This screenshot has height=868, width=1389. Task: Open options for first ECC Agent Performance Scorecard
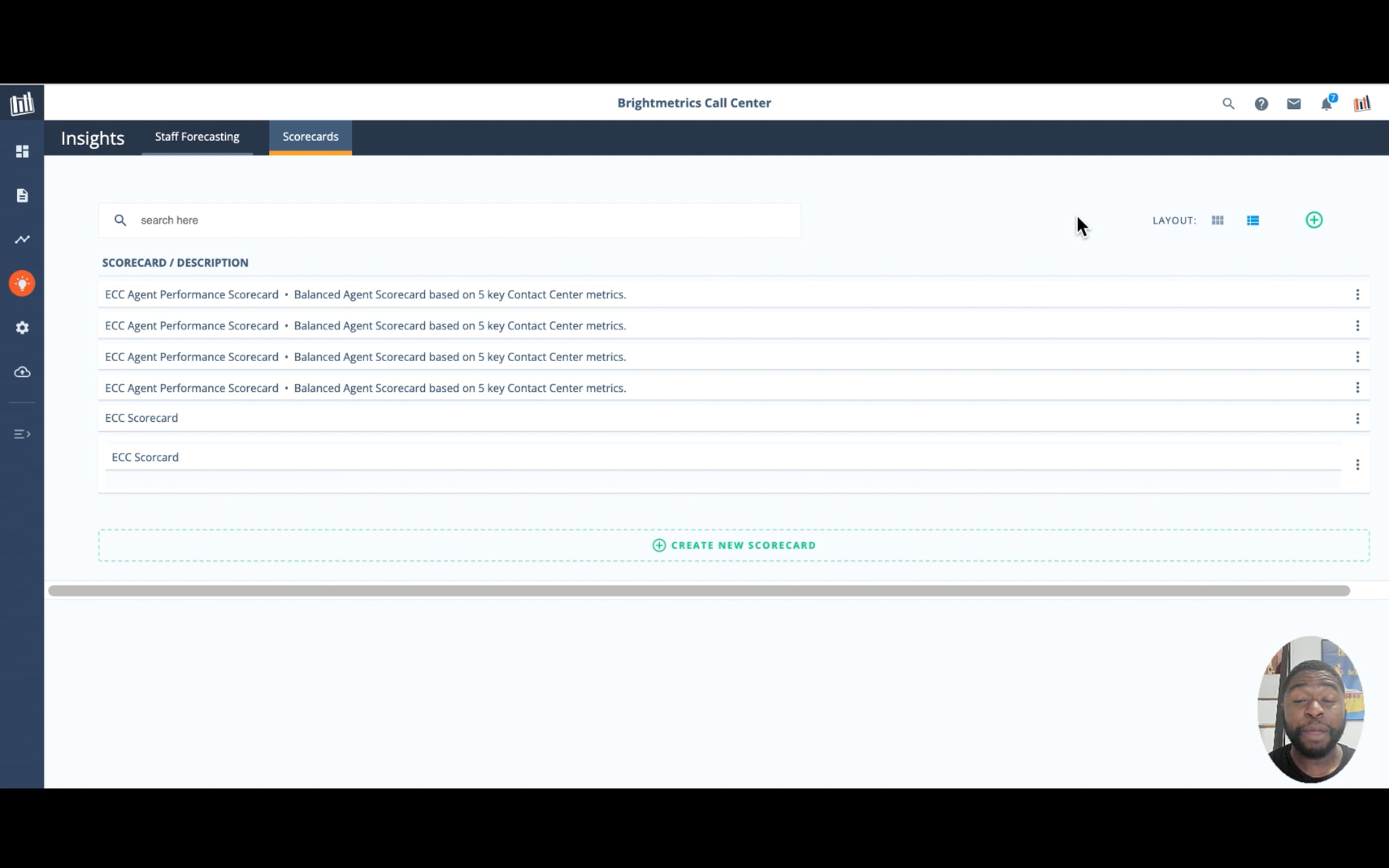click(1357, 295)
